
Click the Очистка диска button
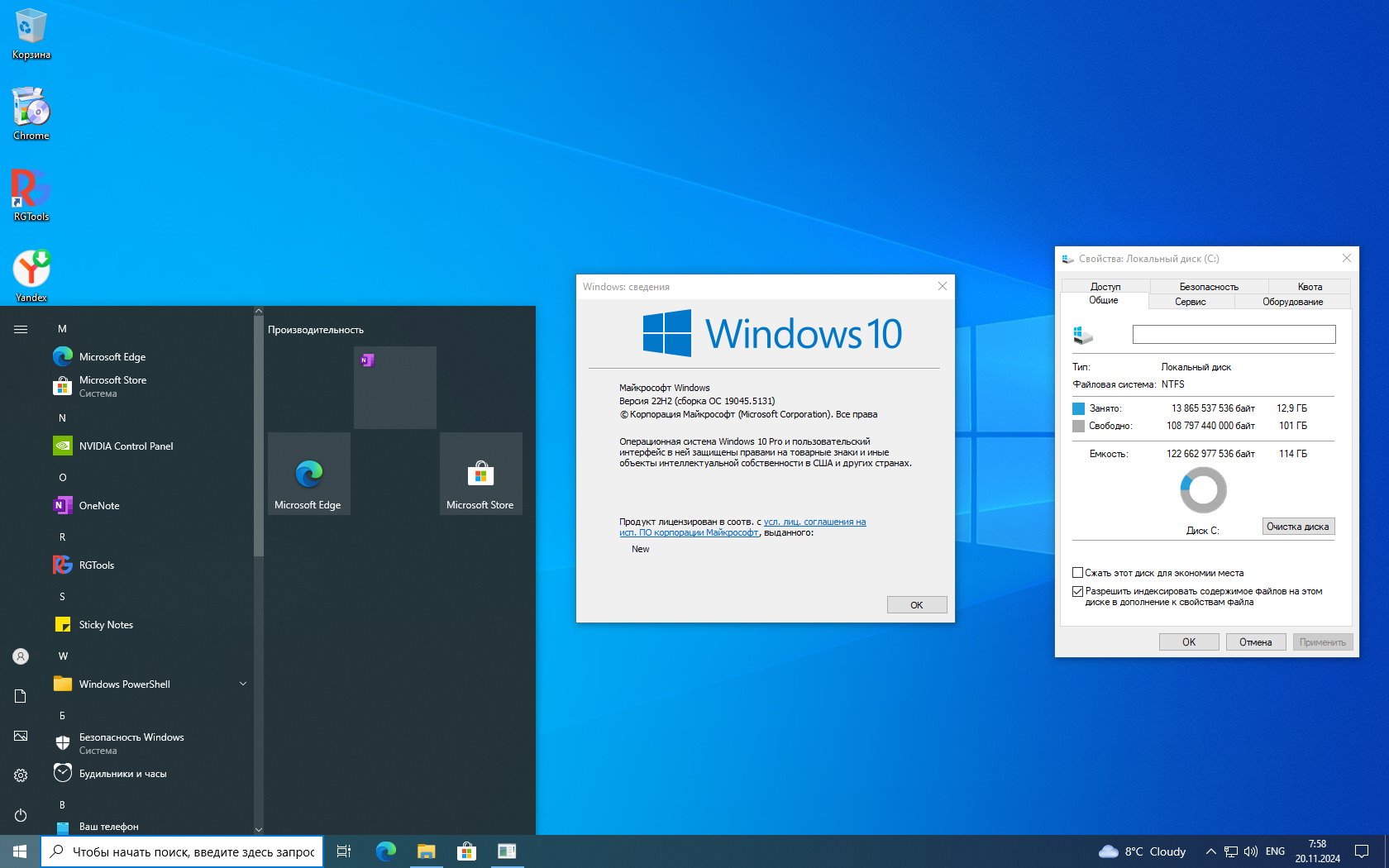coord(1297,527)
